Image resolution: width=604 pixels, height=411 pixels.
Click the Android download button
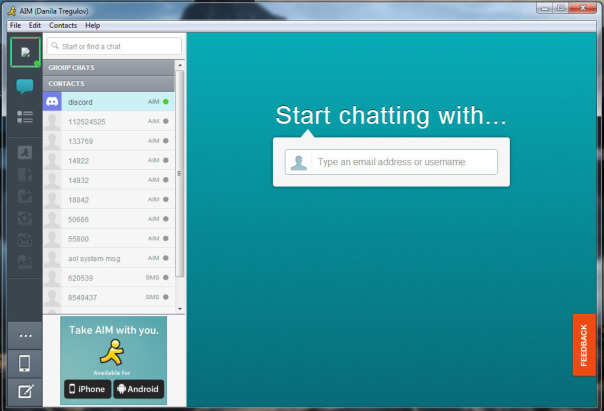(x=139, y=389)
